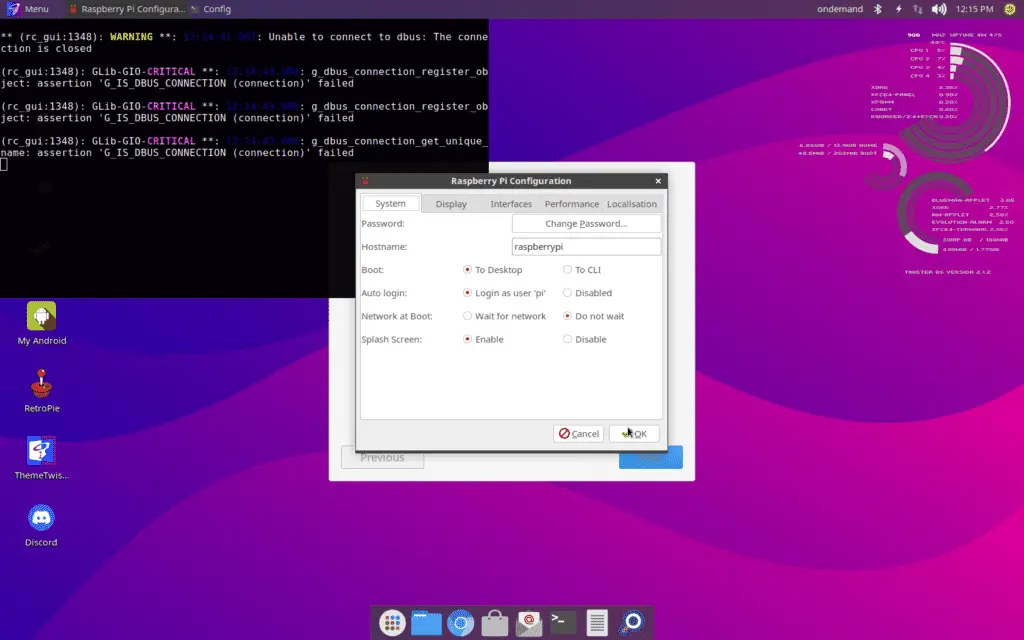Open the ThemeTwister desktop icon

point(41,458)
